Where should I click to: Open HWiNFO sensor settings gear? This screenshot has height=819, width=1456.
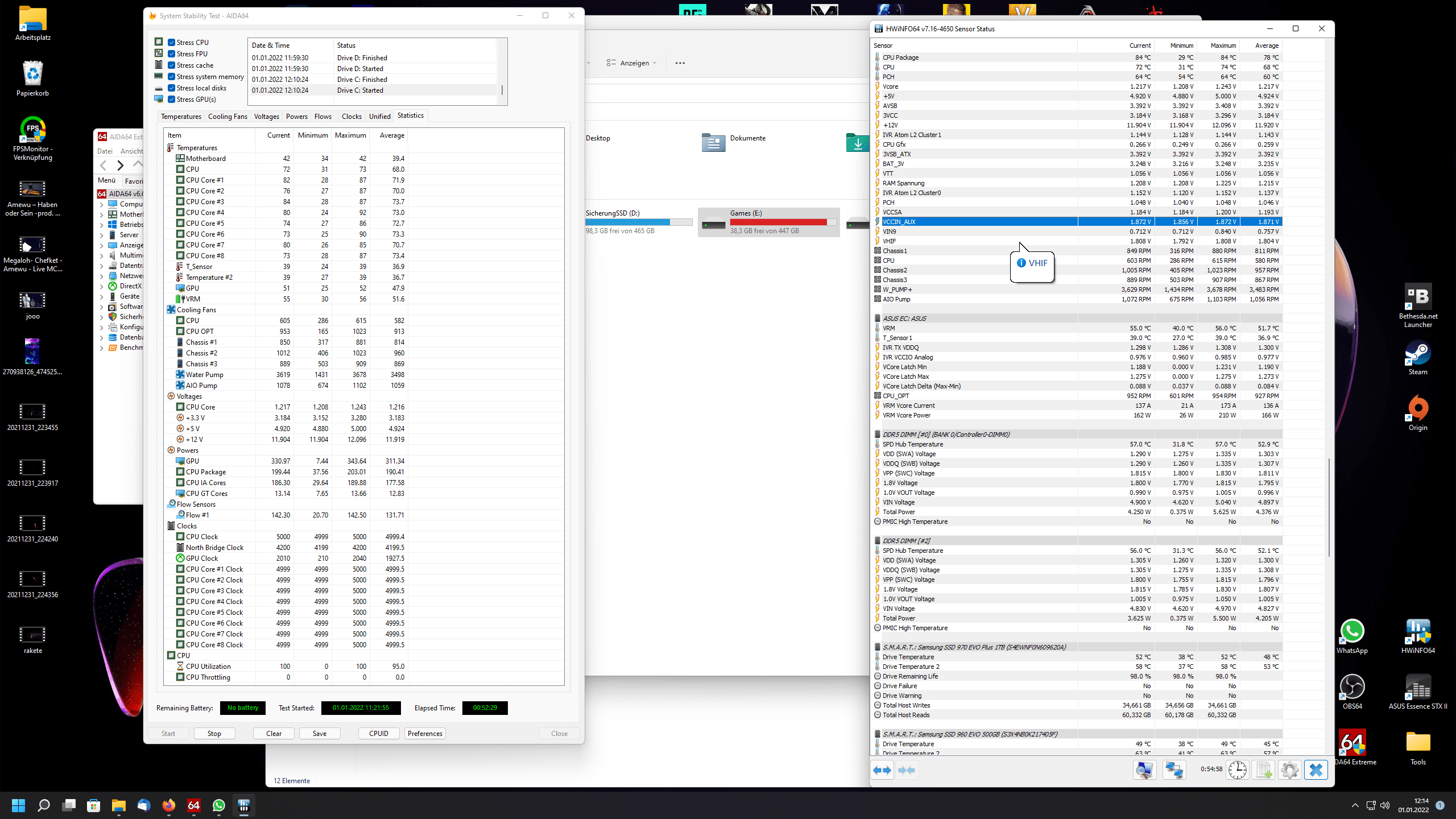(x=1289, y=770)
